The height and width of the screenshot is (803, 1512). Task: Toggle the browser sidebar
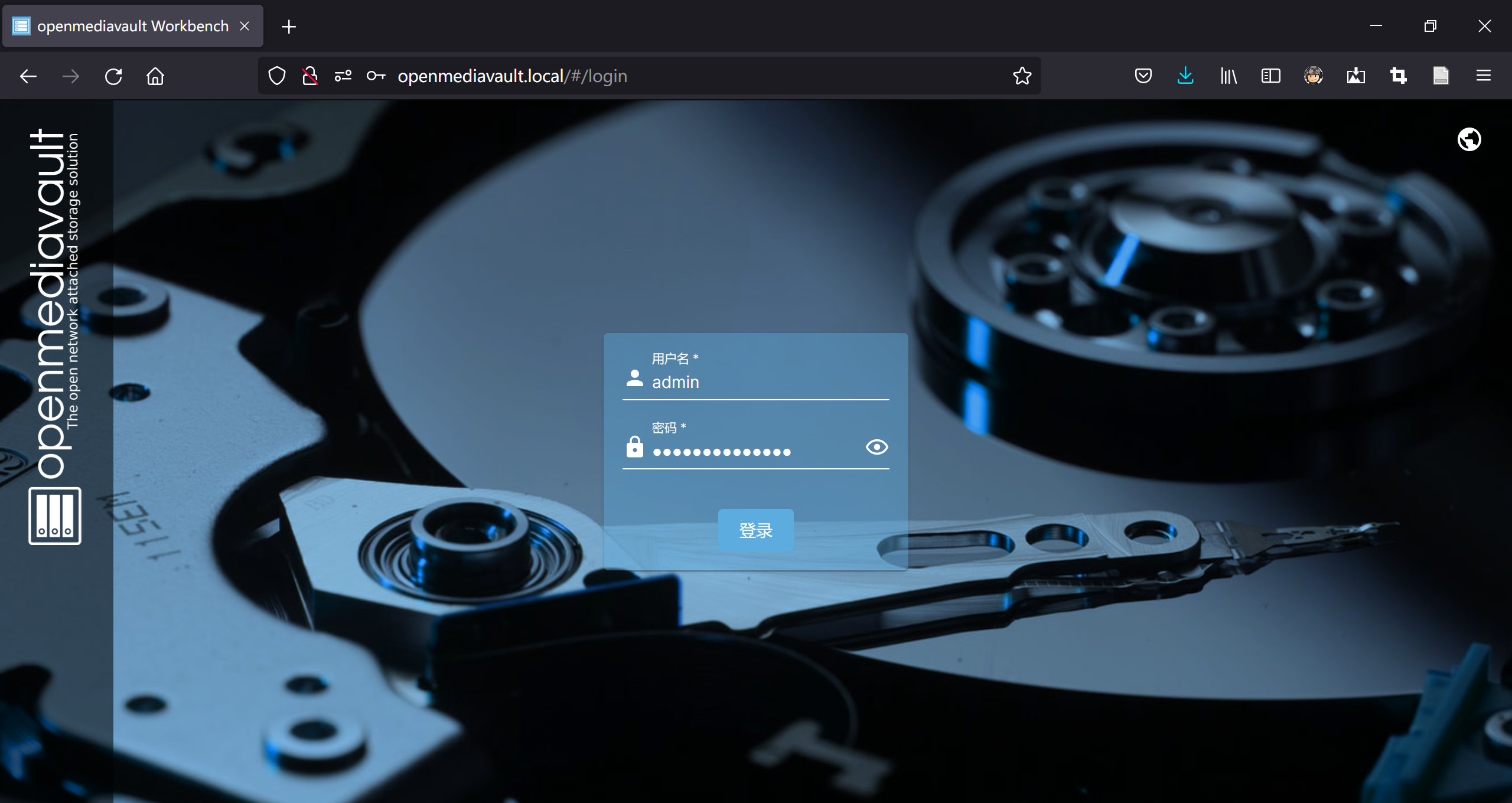pyautogui.click(x=1270, y=76)
